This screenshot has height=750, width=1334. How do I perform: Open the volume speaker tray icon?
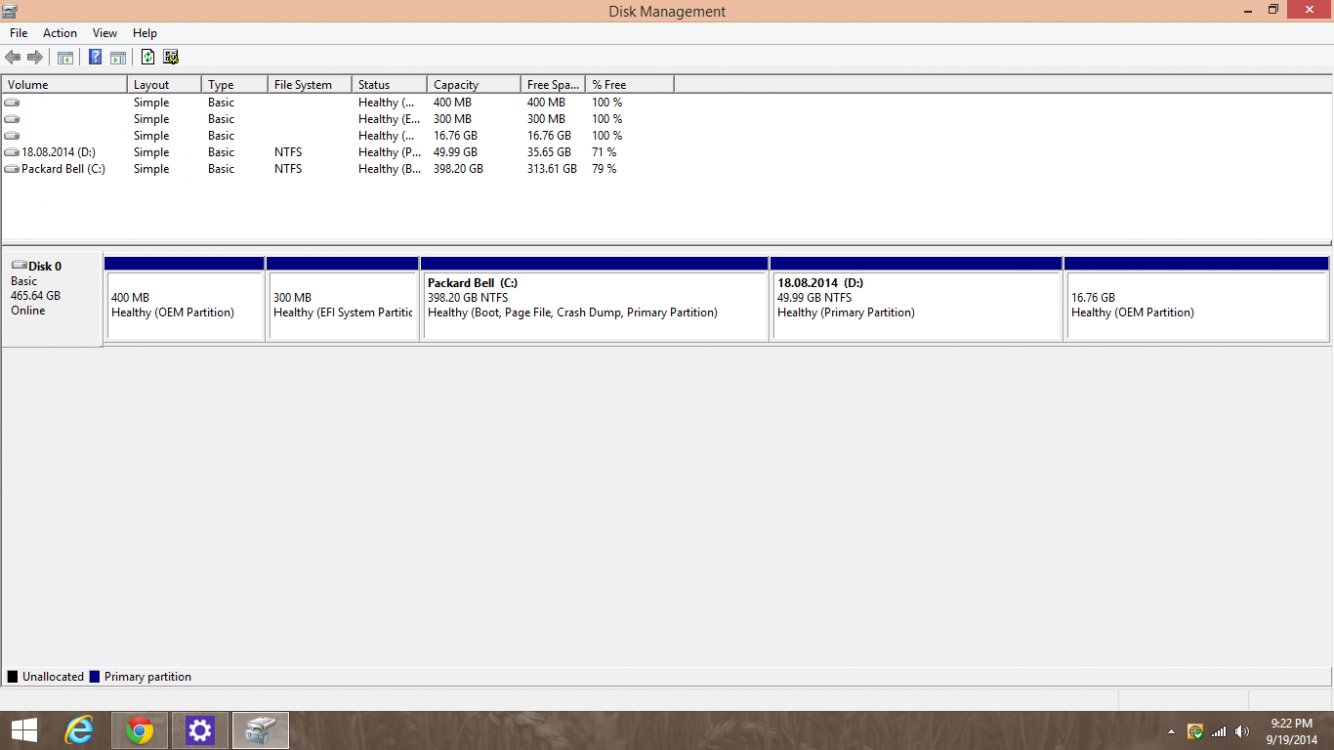tap(1242, 732)
